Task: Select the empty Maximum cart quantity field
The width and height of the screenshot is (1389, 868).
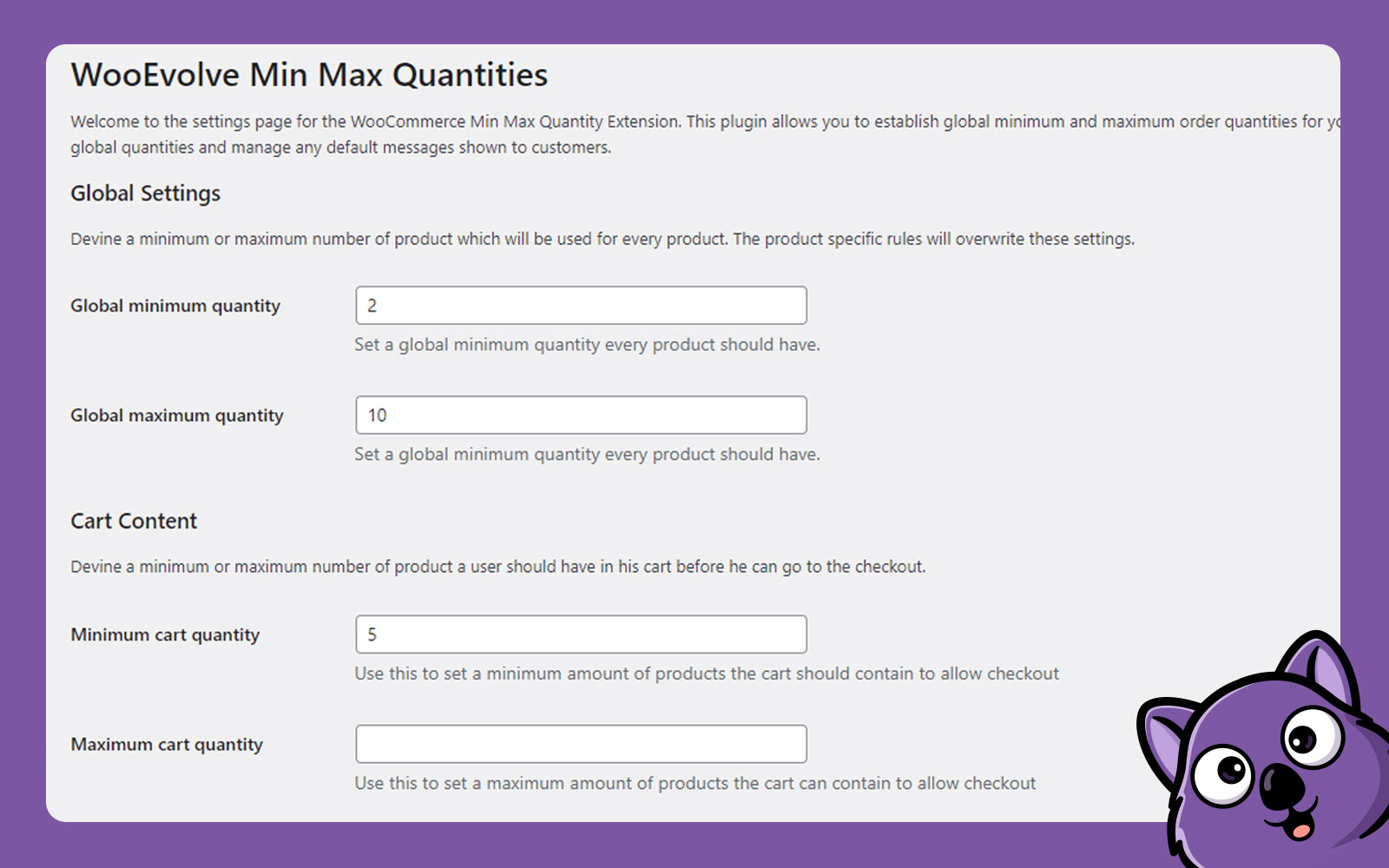Action: (581, 744)
